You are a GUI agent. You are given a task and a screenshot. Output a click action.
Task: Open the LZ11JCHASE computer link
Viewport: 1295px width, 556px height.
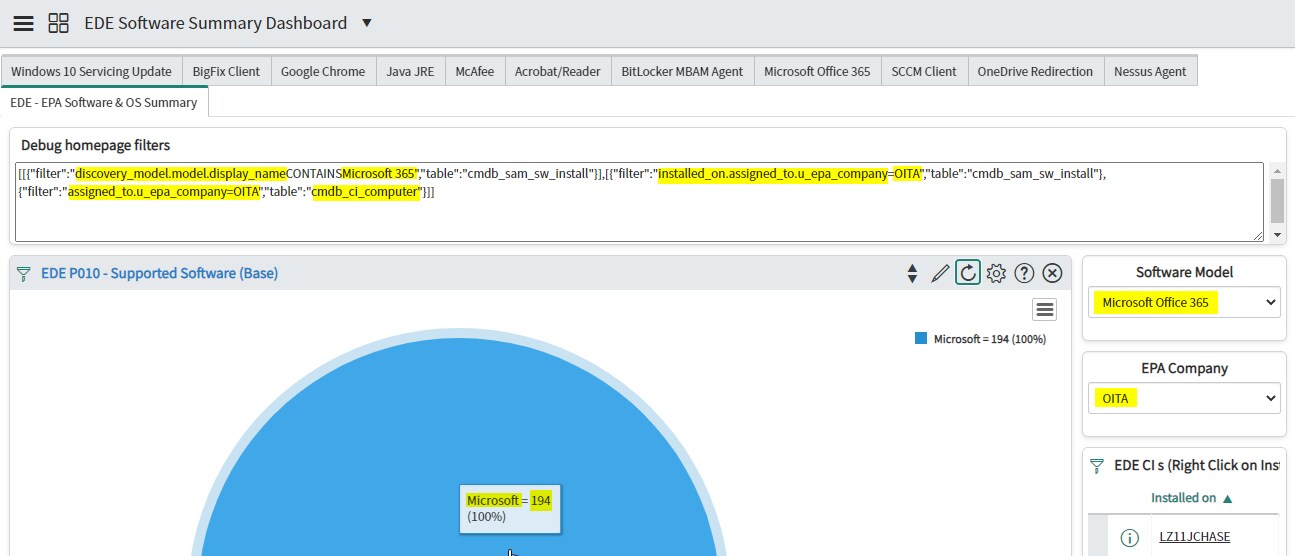pyautogui.click(x=1194, y=537)
